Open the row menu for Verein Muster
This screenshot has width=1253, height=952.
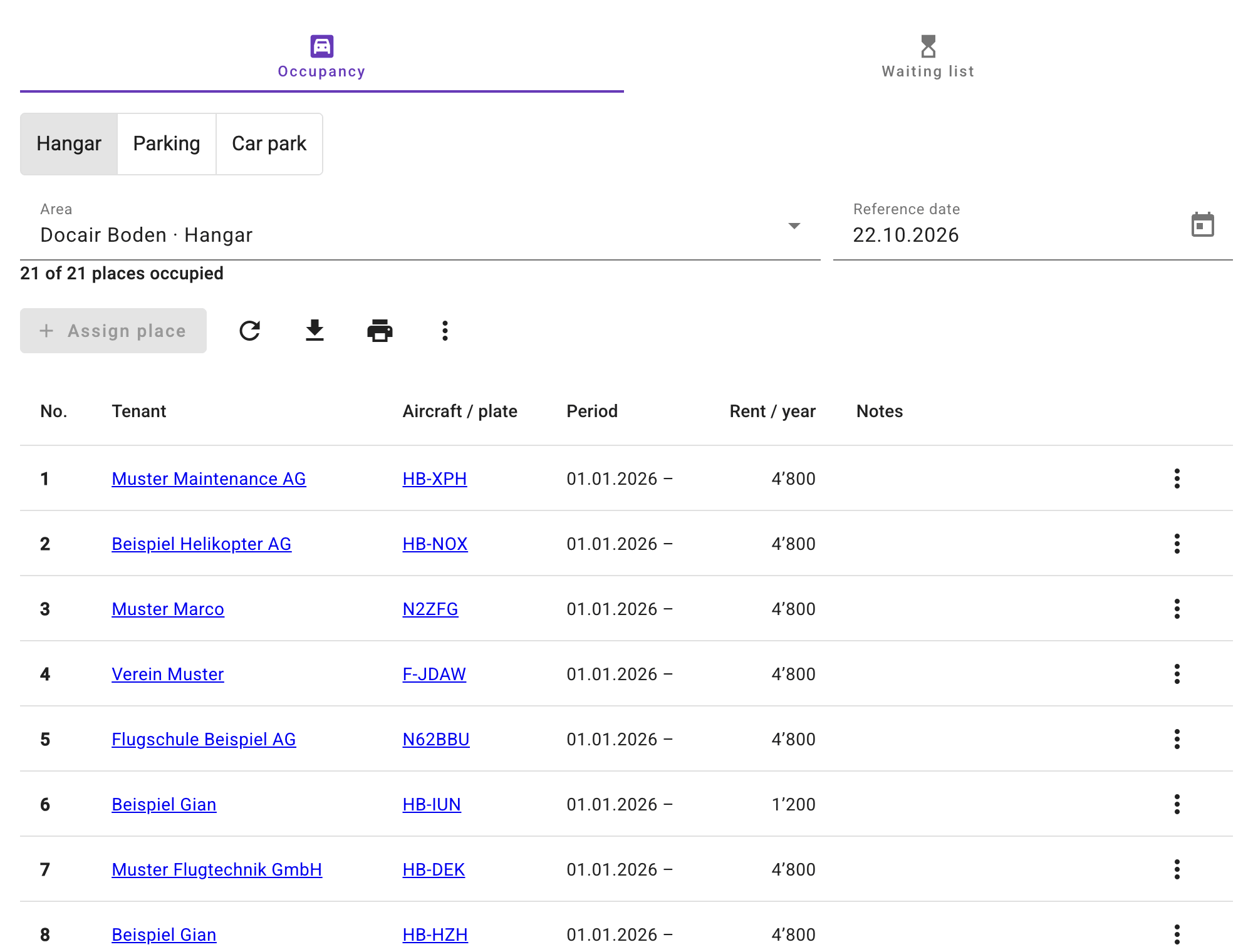click(1177, 674)
